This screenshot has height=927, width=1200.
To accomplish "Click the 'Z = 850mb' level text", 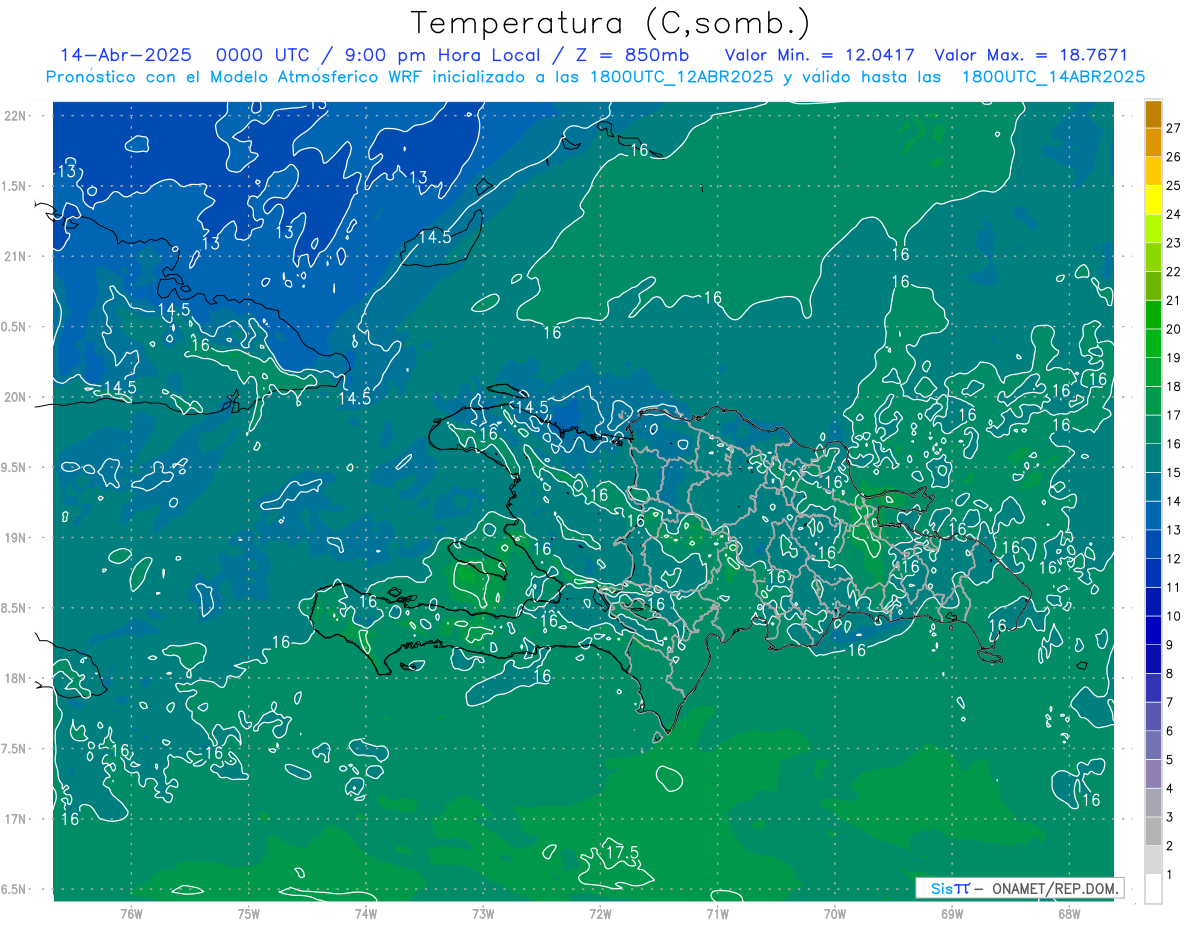I will (628, 55).
